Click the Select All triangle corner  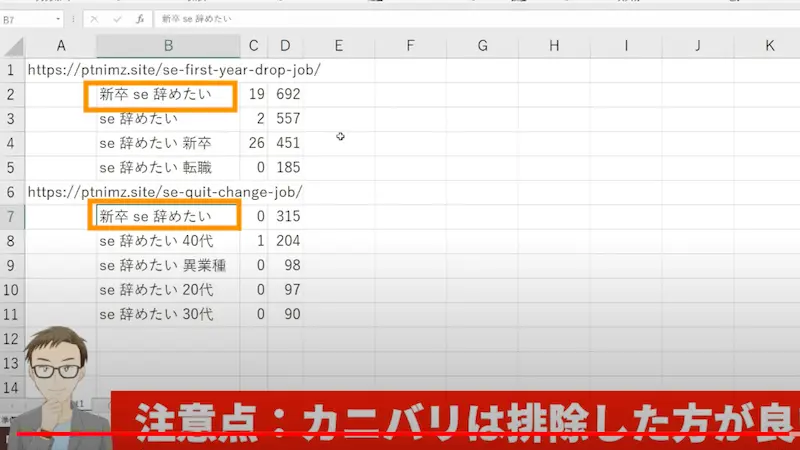point(12,46)
